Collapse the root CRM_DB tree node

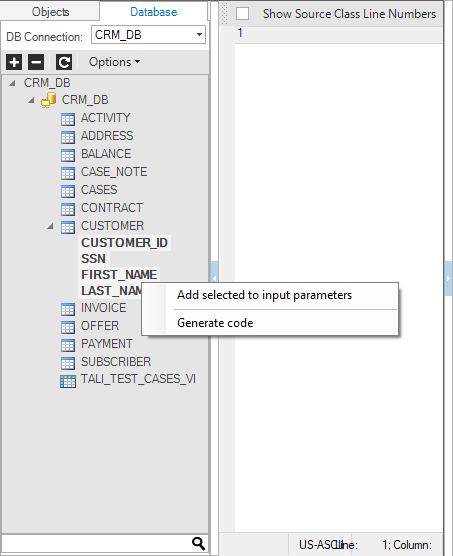[x=12, y=83]
